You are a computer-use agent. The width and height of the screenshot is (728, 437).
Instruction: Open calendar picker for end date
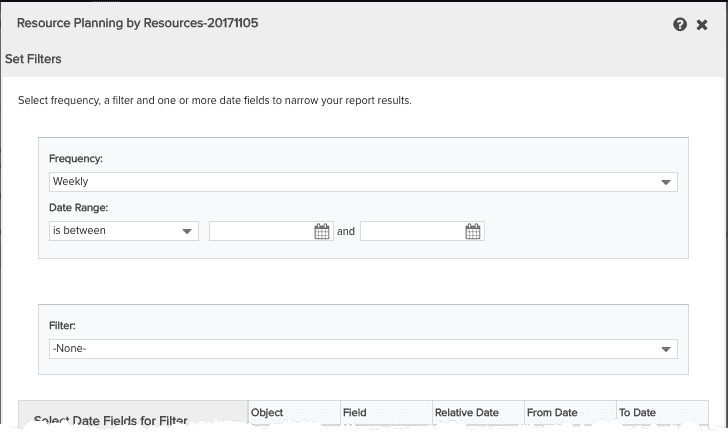tap(473, 231)
